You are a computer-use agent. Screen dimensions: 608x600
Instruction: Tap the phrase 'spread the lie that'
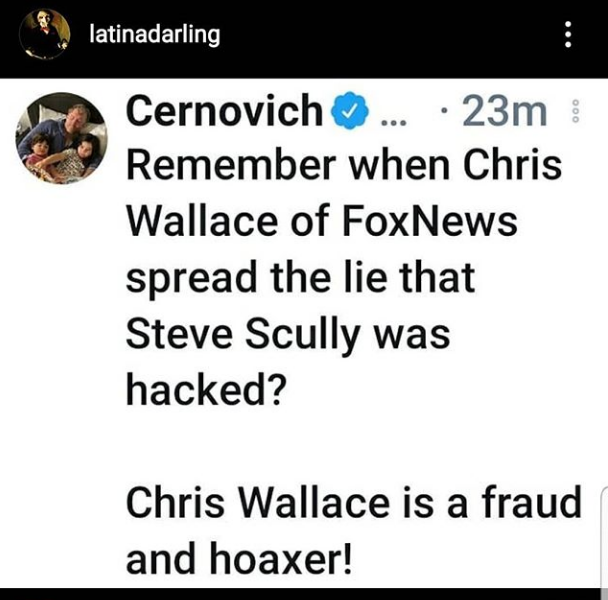[301, 278]
